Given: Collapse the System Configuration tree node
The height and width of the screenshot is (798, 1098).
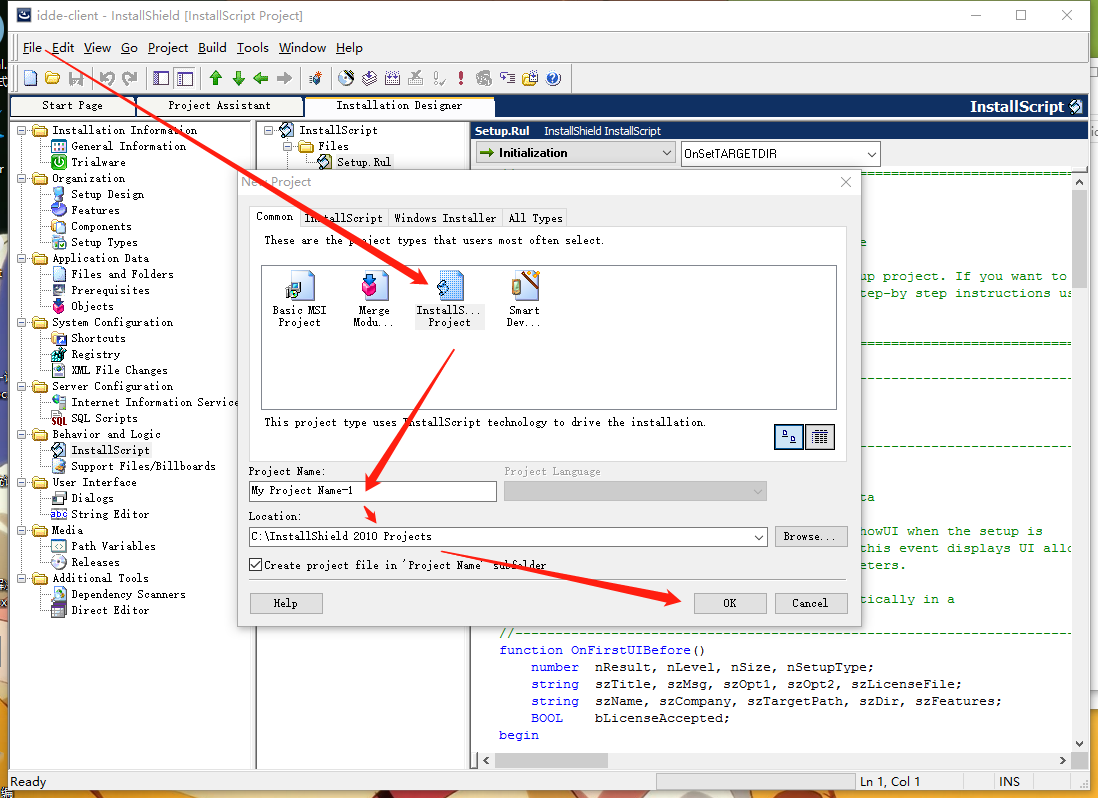Looking at the screenshot, I should [22, 323].
